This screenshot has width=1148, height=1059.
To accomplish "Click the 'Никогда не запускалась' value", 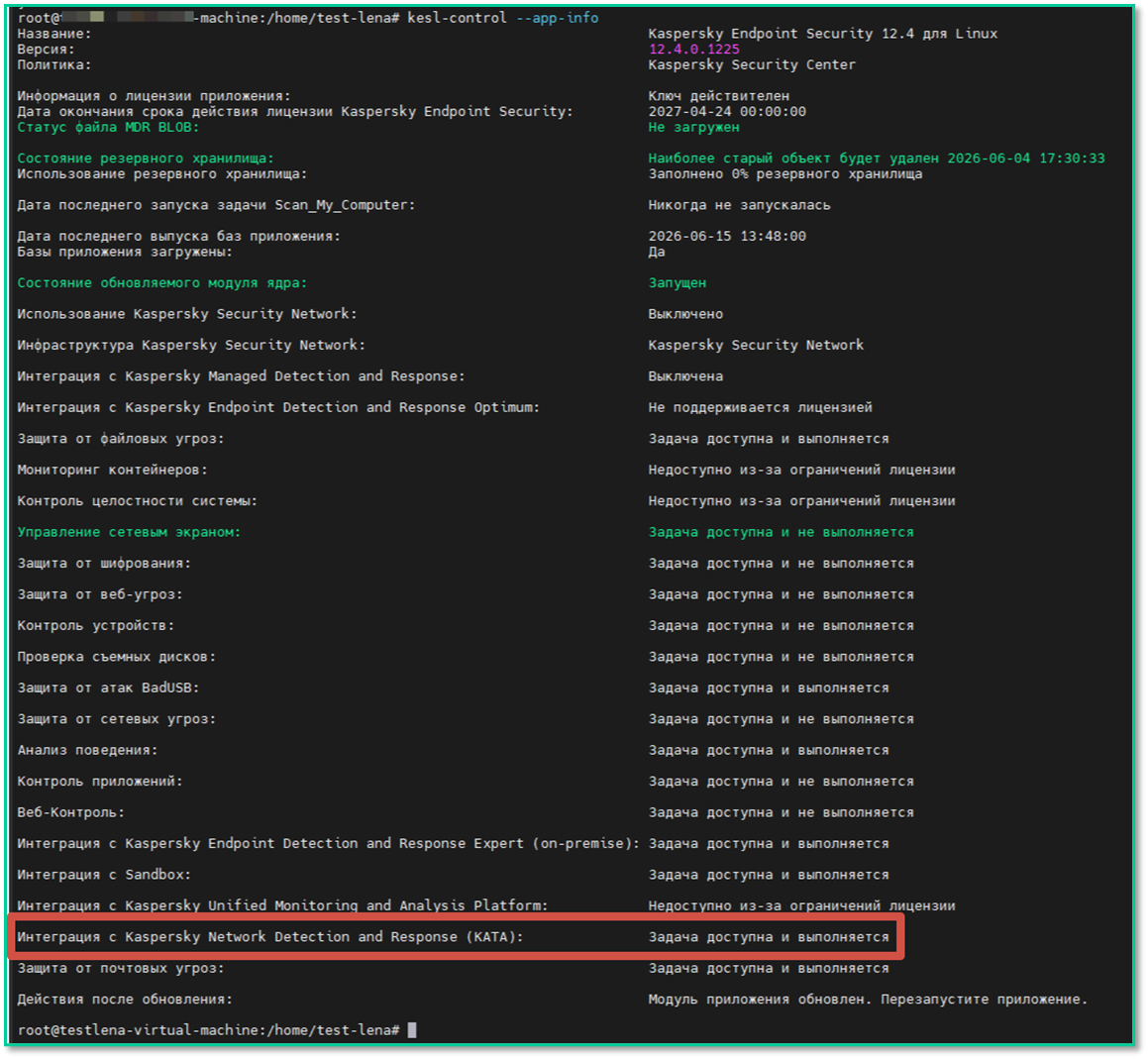I will (739, 205).
